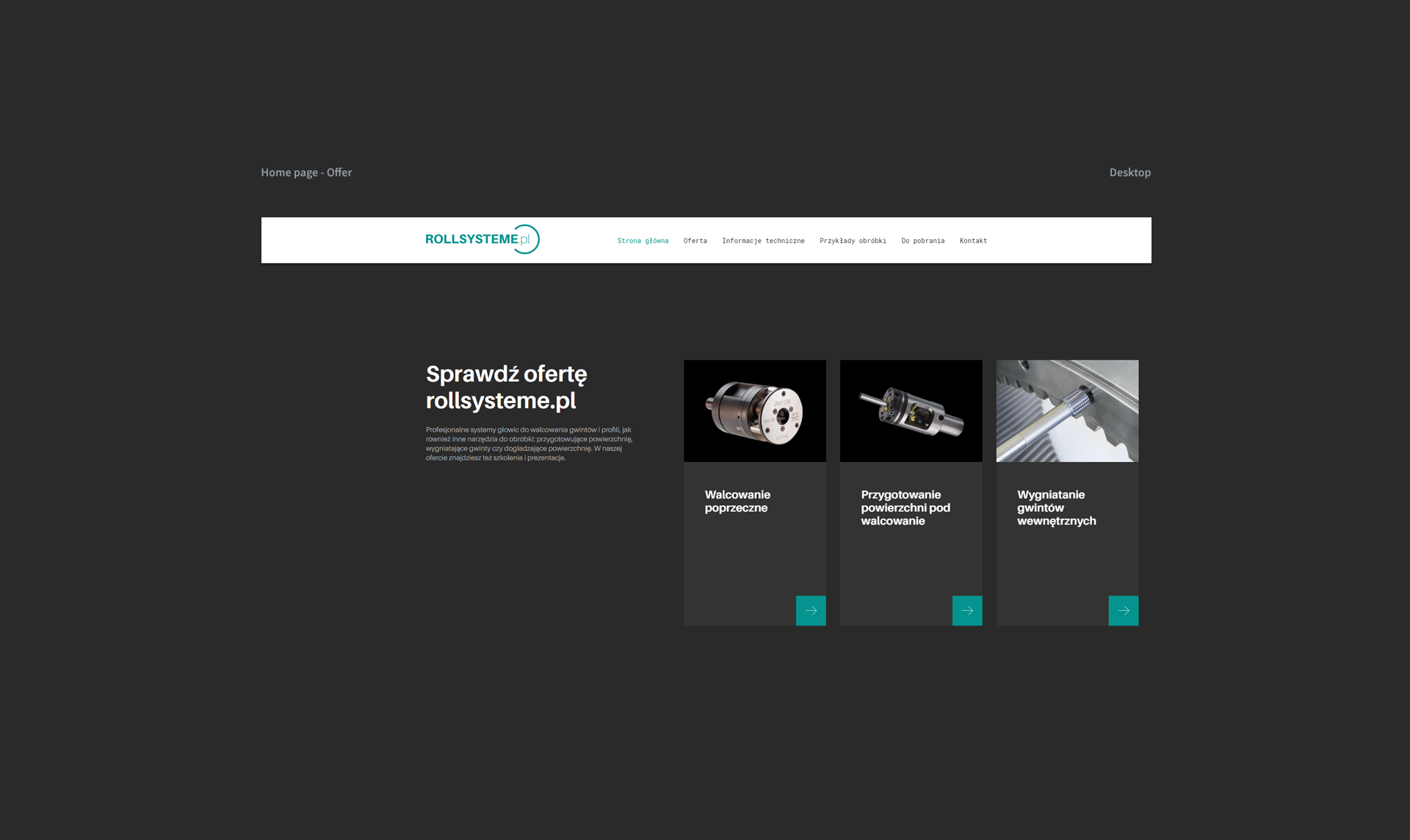
Task: Click the surface preparation tool image
Action: (911, 411)
